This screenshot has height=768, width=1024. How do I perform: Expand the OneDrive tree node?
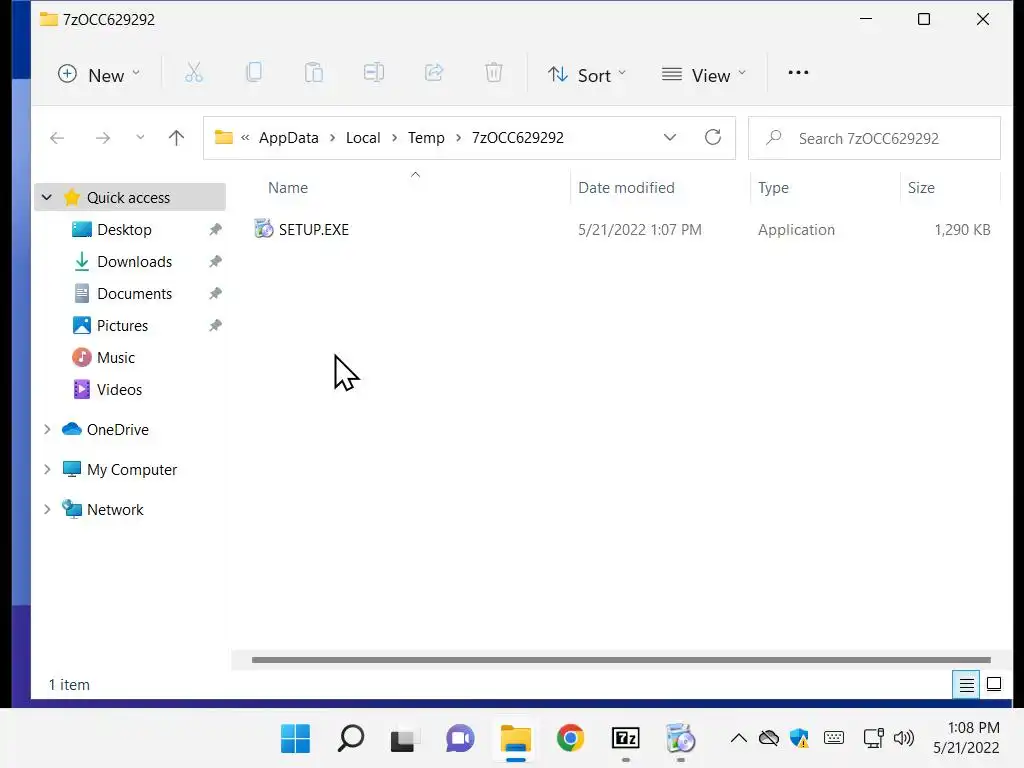pyautogui.click(x=47, y=429)
